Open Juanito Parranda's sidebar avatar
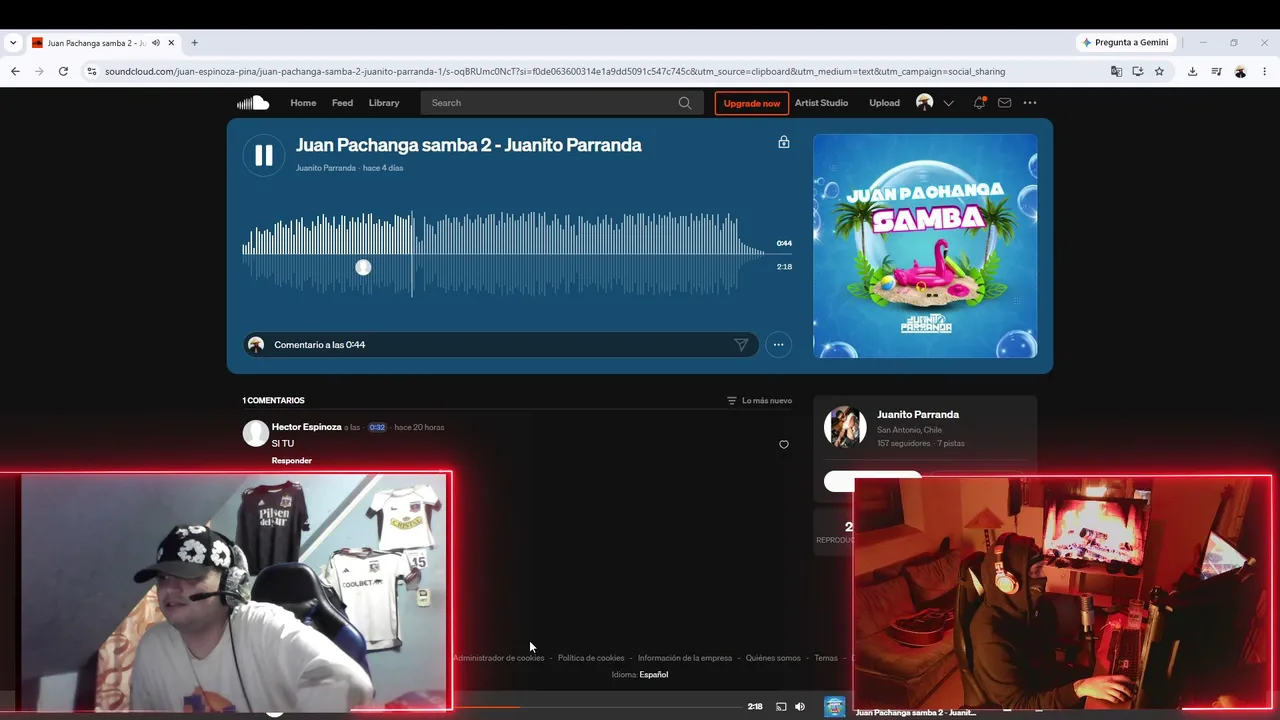 (845, 427)
